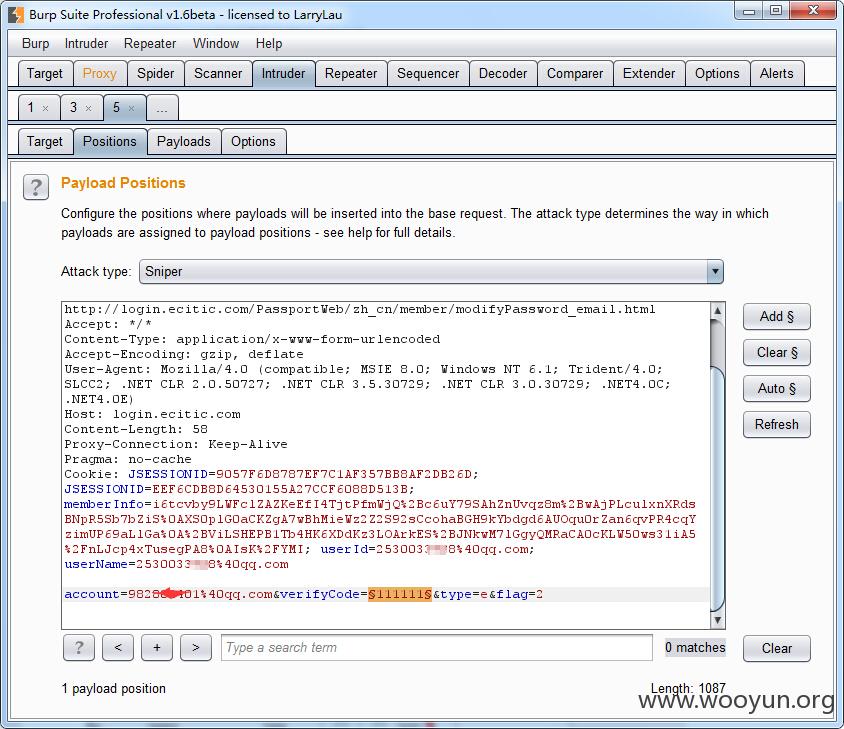Click the Proxy-Connection: Keep-Alive line

[x=175, y=444]
